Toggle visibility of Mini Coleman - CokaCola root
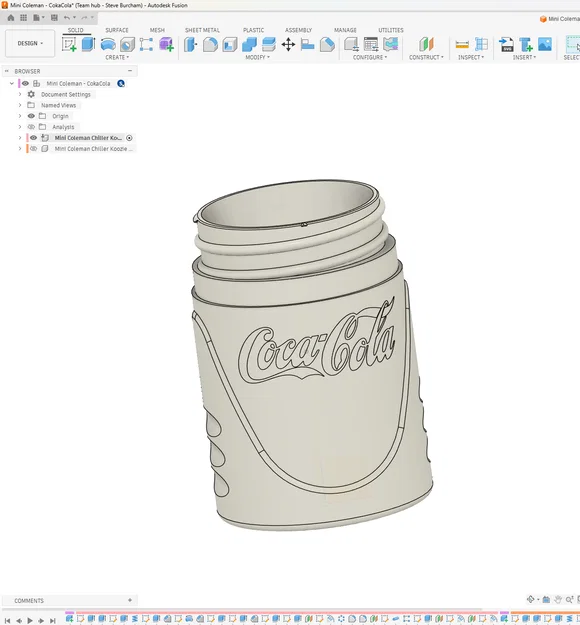The width and height of the screenshot is (580, 625). pos(25,83)
